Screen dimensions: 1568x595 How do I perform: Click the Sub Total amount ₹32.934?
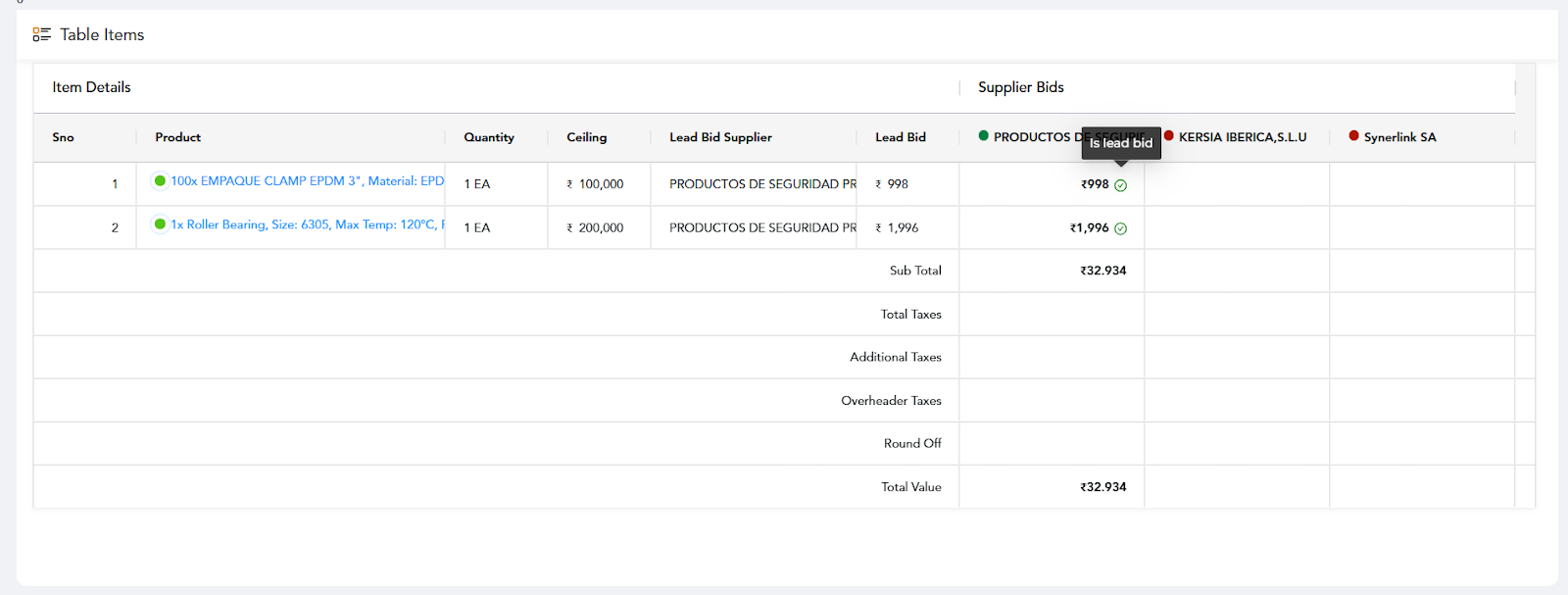1102,271
